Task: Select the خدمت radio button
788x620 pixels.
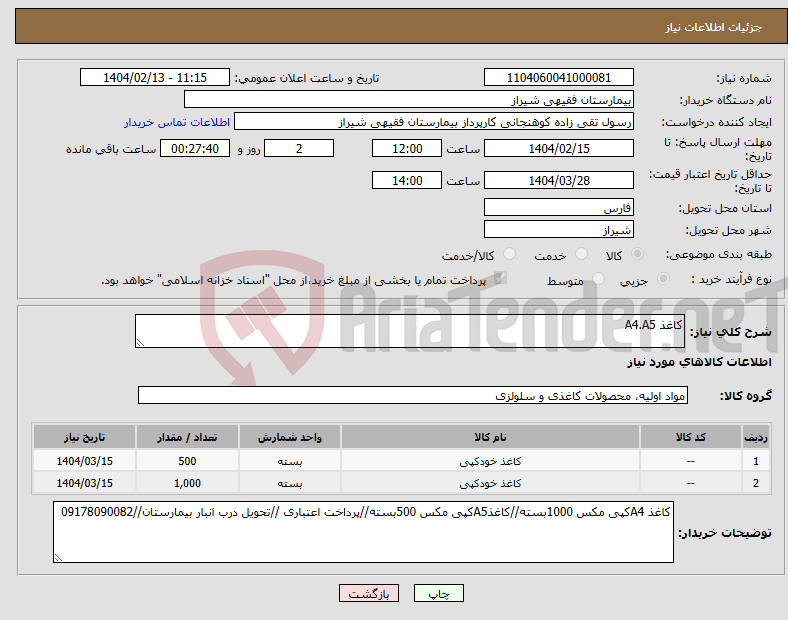Action: point(581,254)
